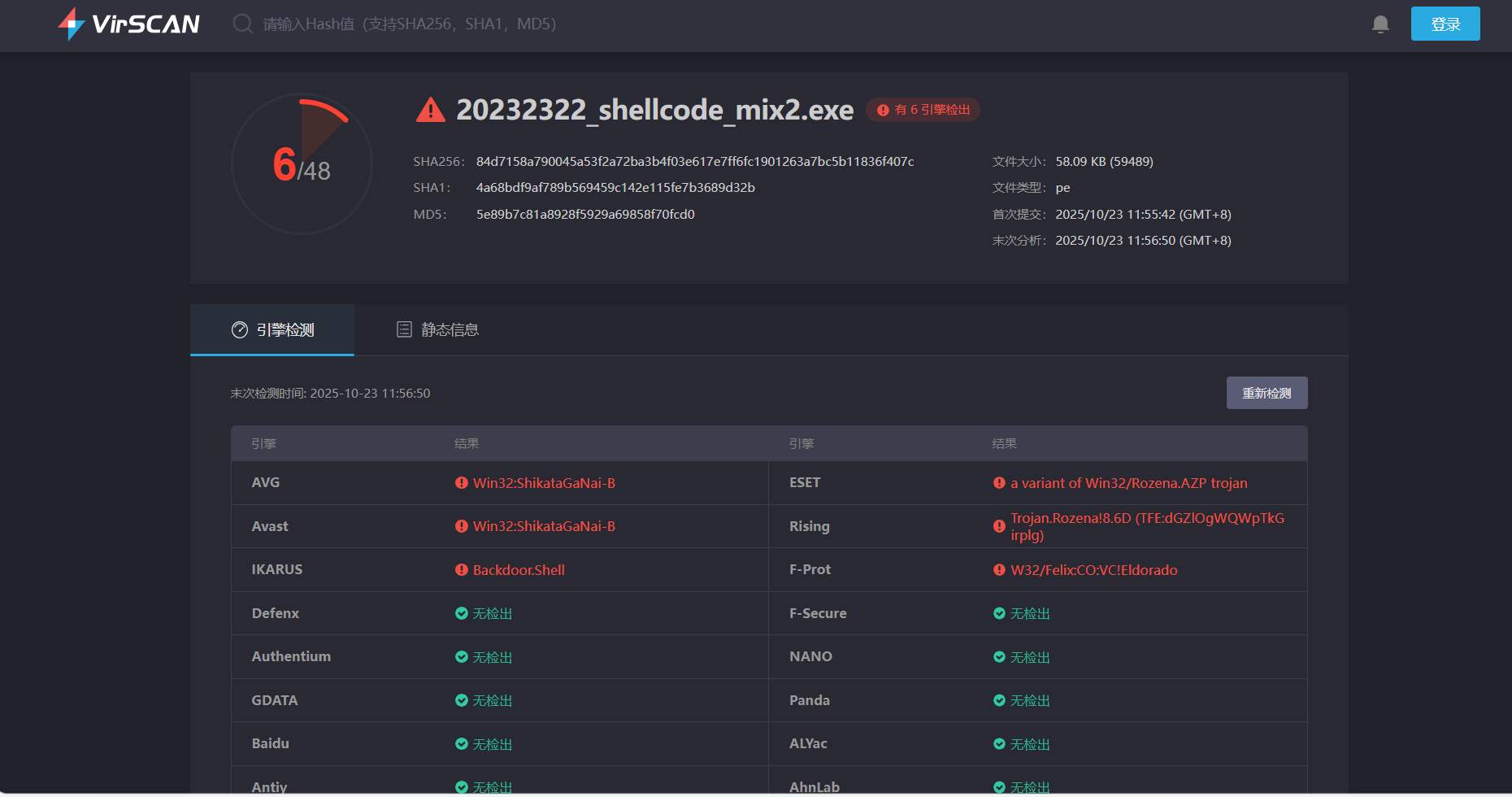Click the Authentium engine name
The width and height of the screenshot is (1512, 797).
pyautogui.click(x=291, y=656)
